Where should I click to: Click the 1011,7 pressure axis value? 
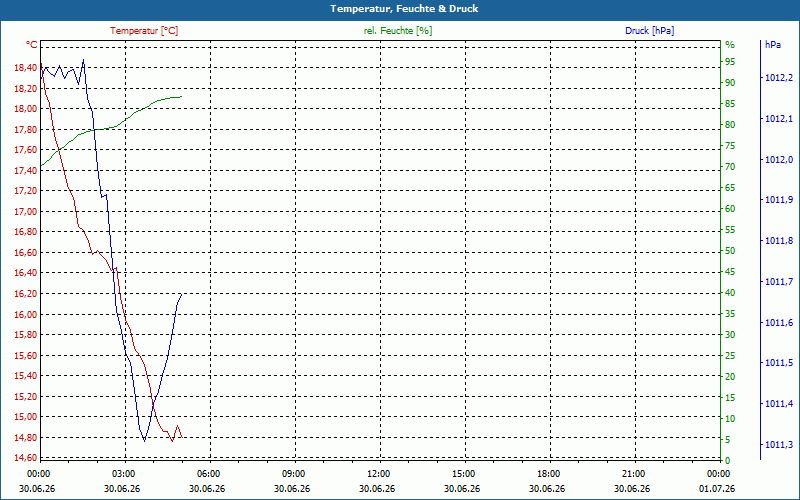(779, 282)
